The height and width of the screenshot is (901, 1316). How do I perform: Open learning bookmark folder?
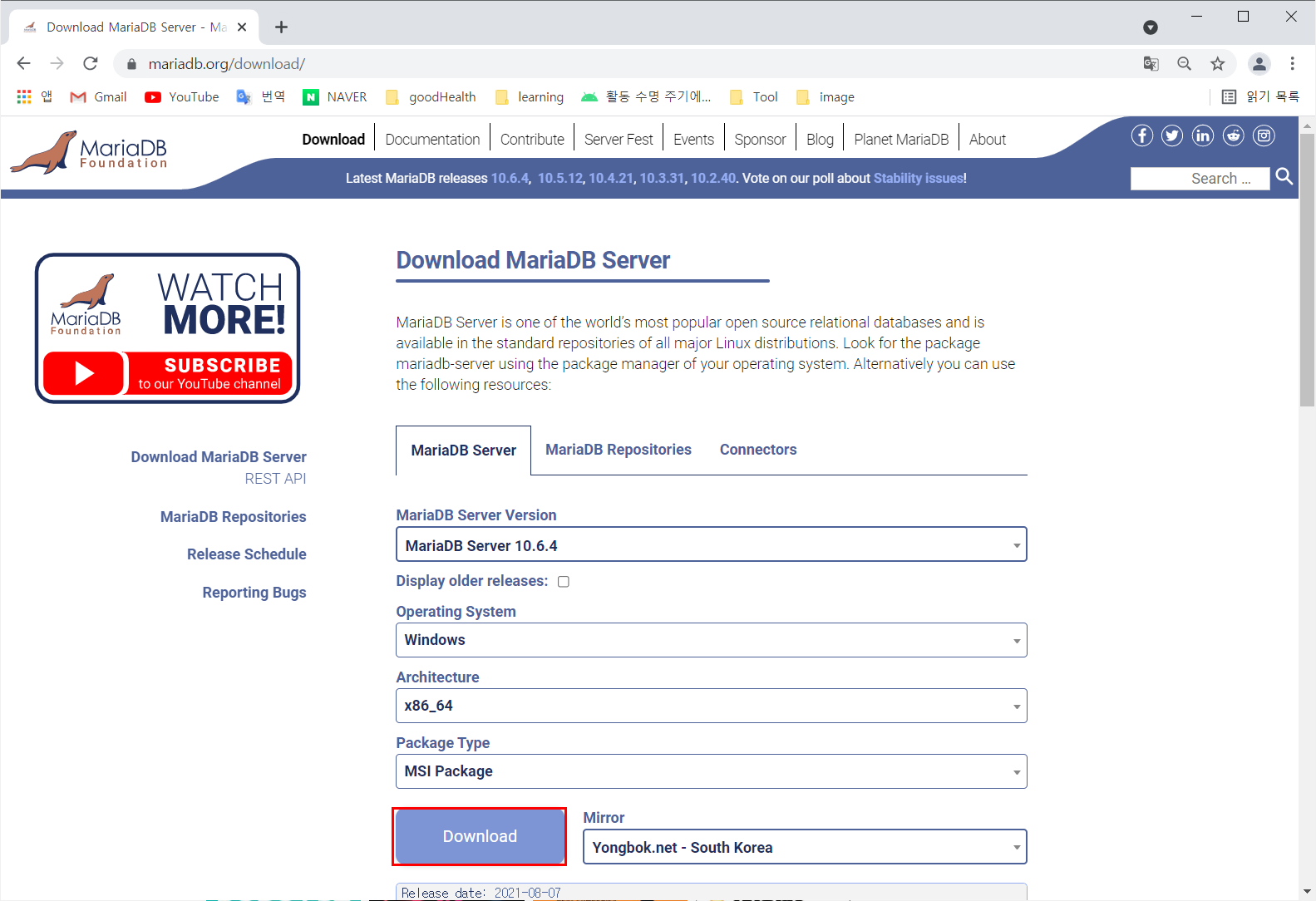tap(530, 97)
